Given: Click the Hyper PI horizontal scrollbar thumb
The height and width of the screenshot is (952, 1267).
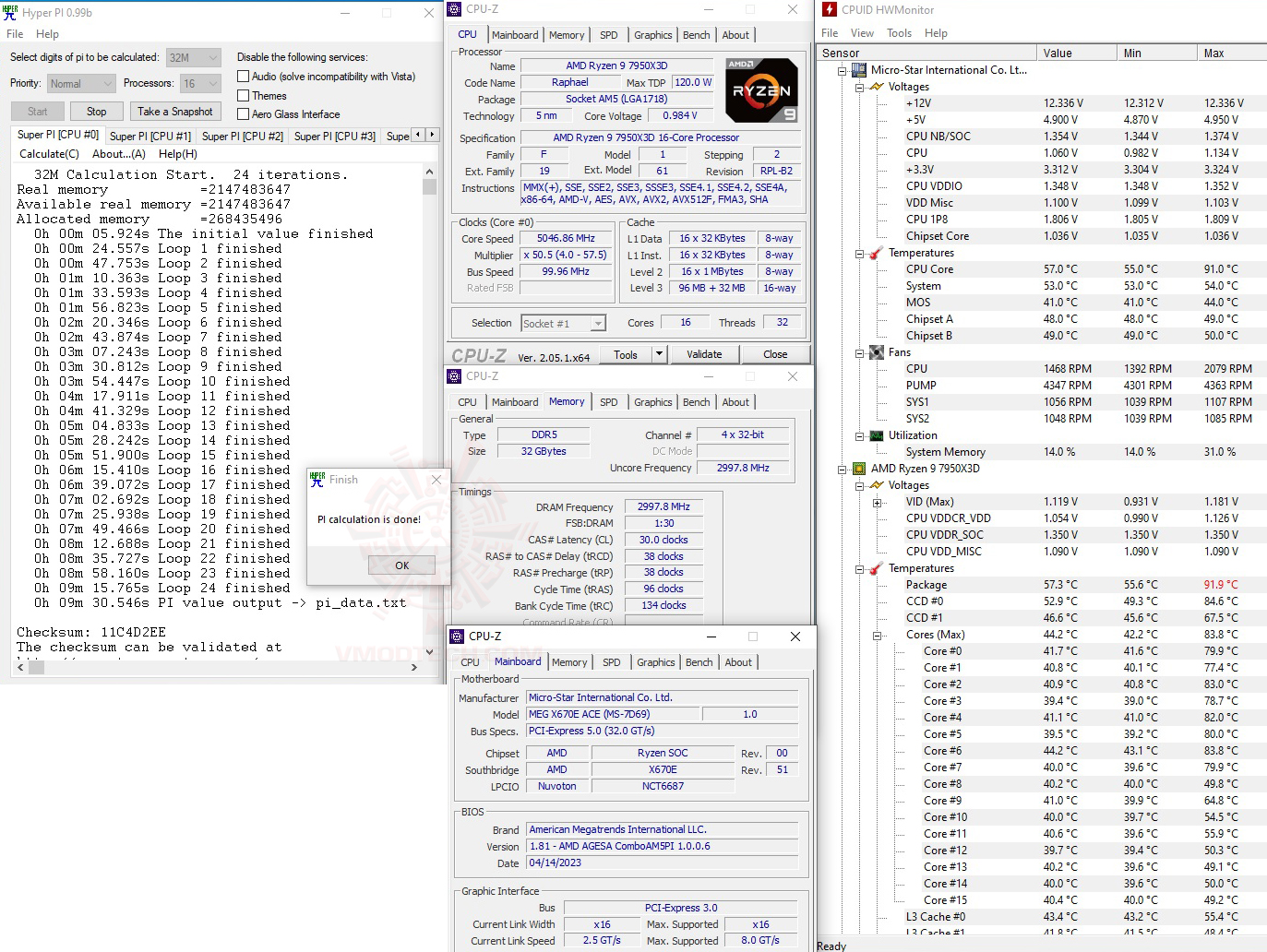Looking at the screenshot, I should click(37, 667).
